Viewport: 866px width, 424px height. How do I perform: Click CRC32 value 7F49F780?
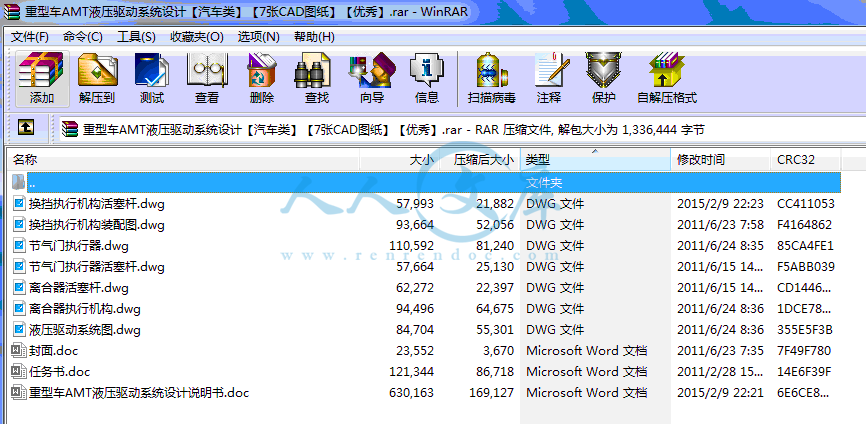pos(804,351)
